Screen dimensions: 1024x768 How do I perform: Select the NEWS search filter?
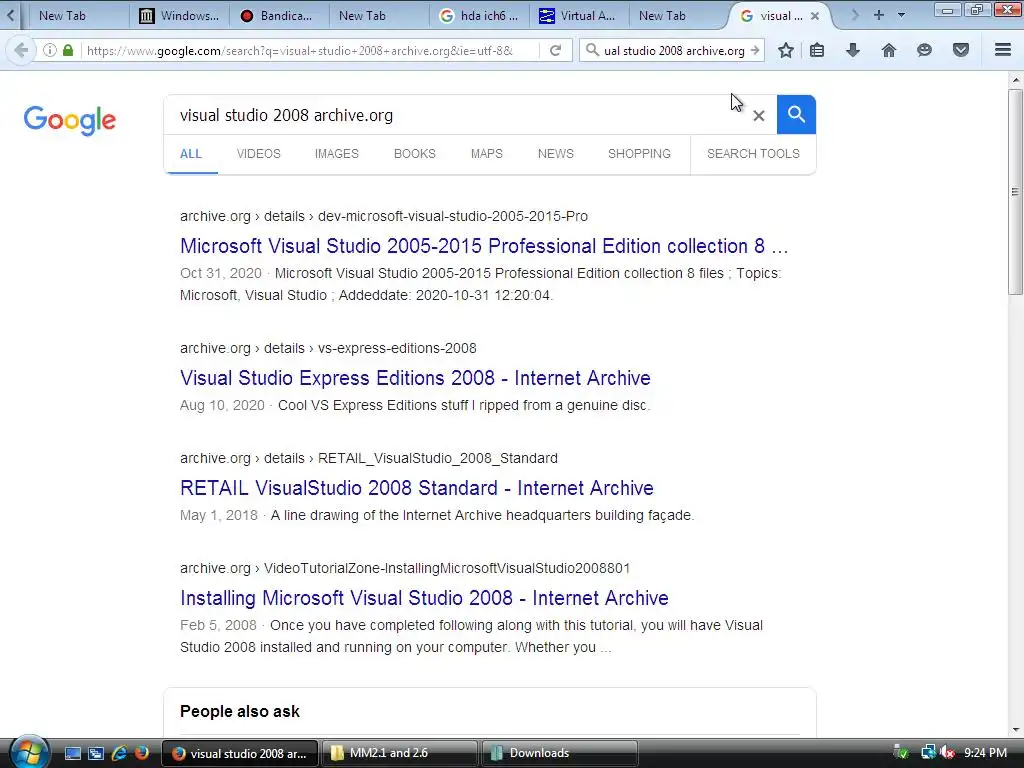556,154
